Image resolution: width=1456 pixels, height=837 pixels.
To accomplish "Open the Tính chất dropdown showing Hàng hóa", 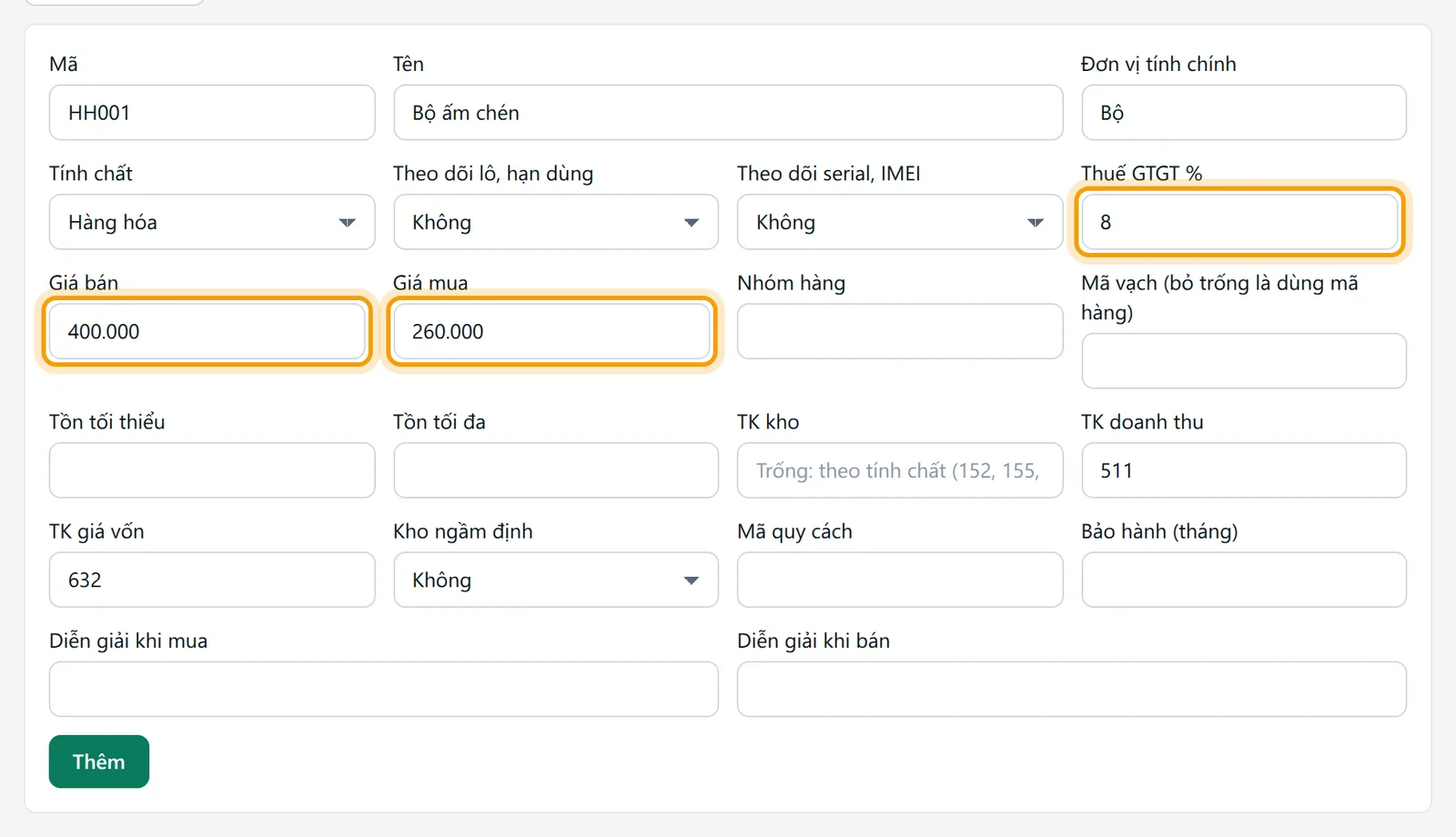I will coord(212,222).
